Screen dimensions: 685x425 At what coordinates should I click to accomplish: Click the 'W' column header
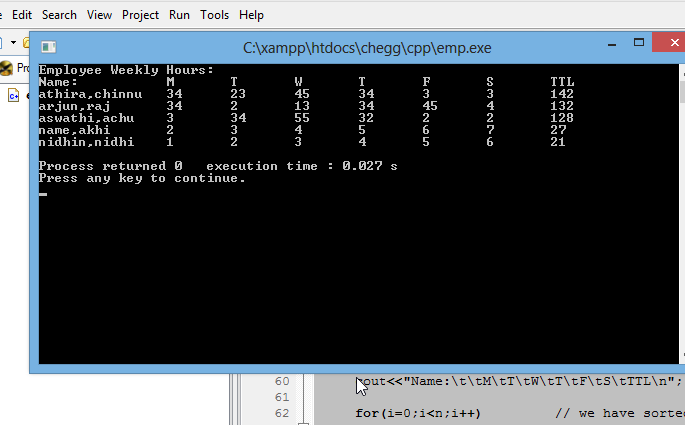tap(298, 82)
